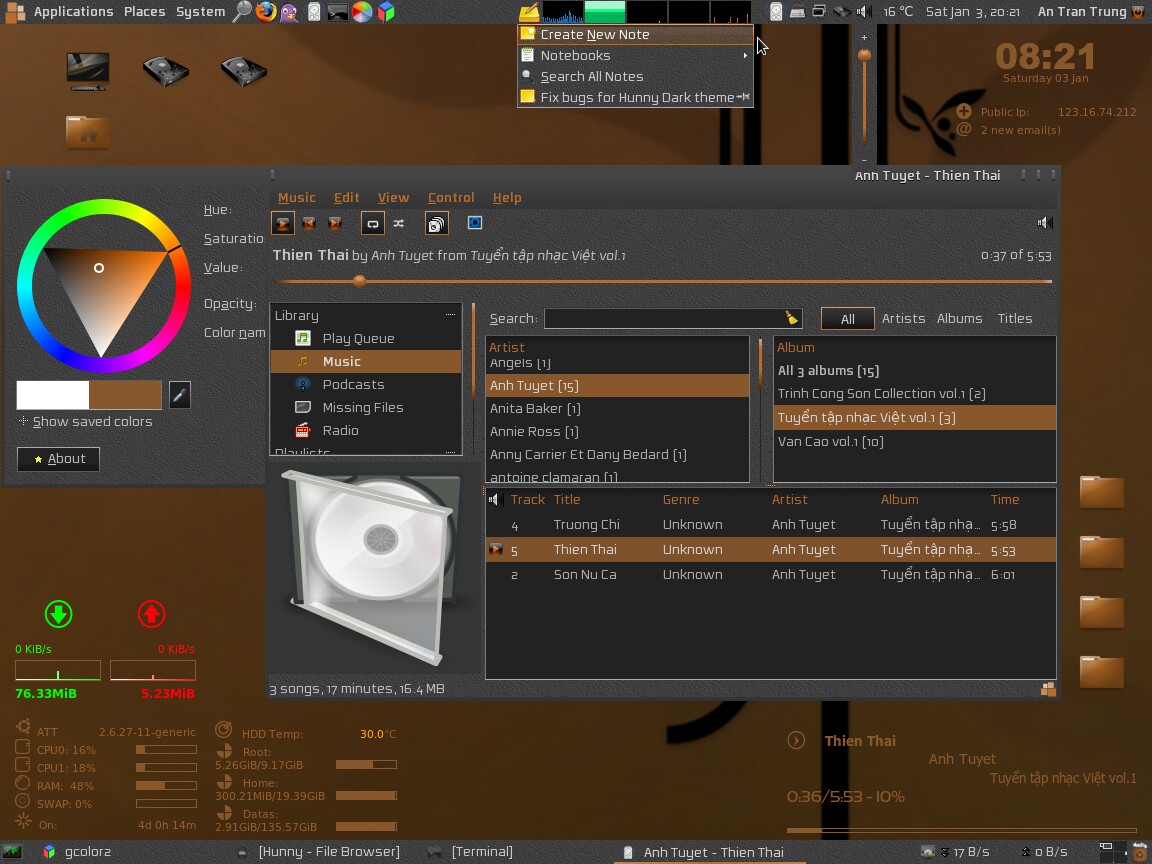The width and height of the screenshot is (1152, 864).
Task: Skip to previous track in Rhythmbox
Action: click(x=309, y=223)
